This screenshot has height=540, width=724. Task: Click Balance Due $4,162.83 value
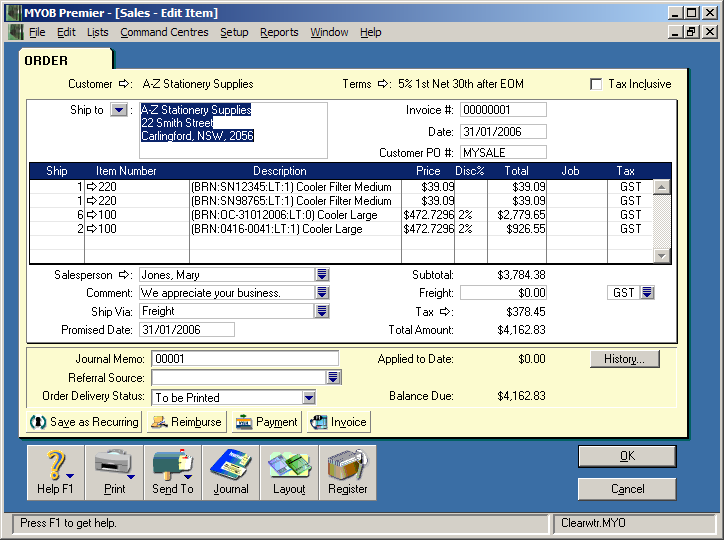click(x=521, y=396)
